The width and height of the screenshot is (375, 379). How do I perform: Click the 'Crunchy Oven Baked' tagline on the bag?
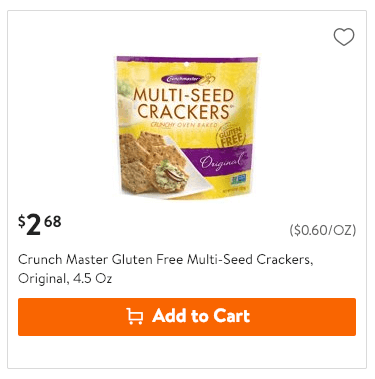tap(184, 125)
